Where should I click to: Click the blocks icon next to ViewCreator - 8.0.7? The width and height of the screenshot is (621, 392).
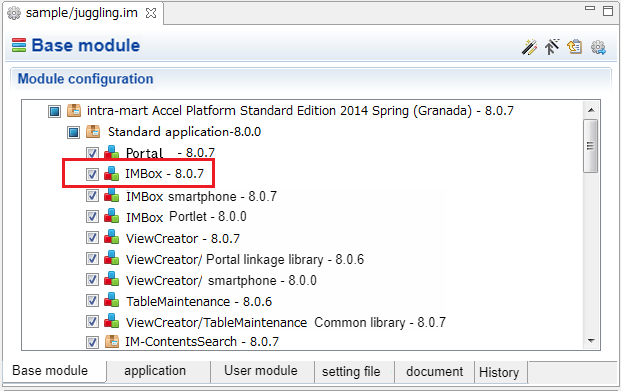click(x=112, y=238)
